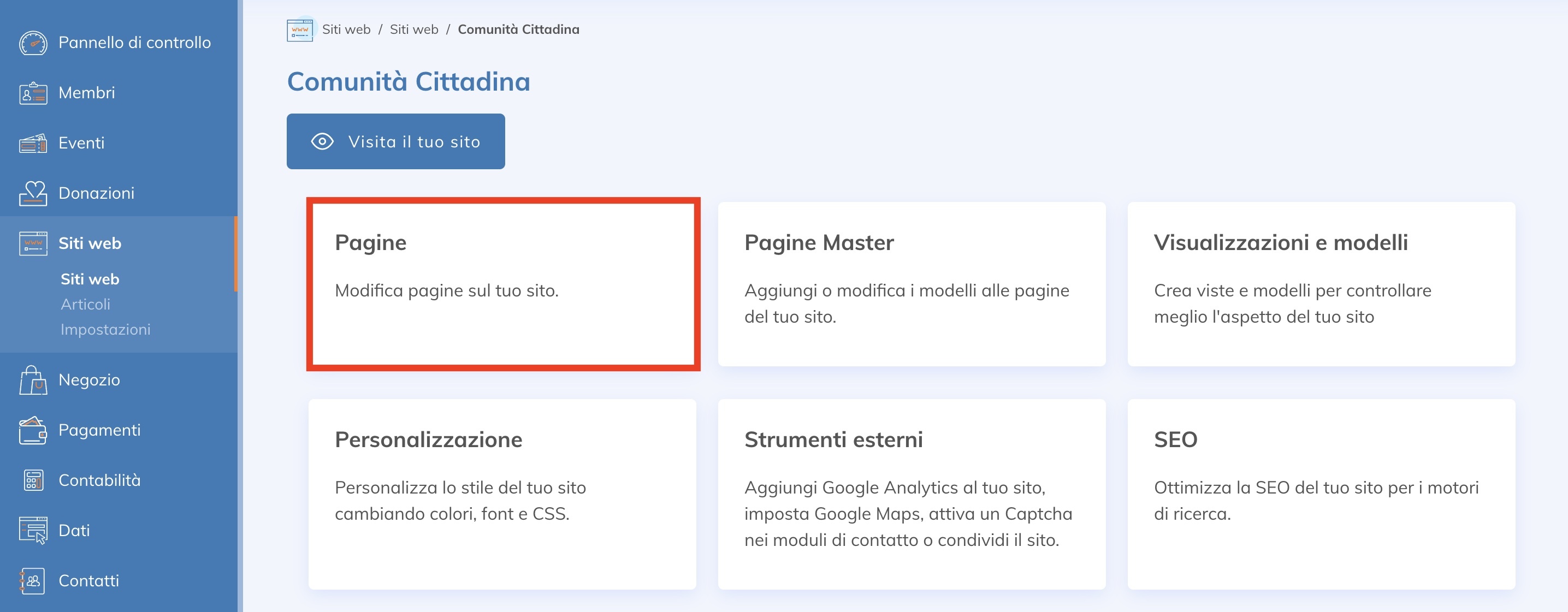Click second Siti web breadcrumb link
Screen dimensions: 1568x612
(x=414, y=29)
